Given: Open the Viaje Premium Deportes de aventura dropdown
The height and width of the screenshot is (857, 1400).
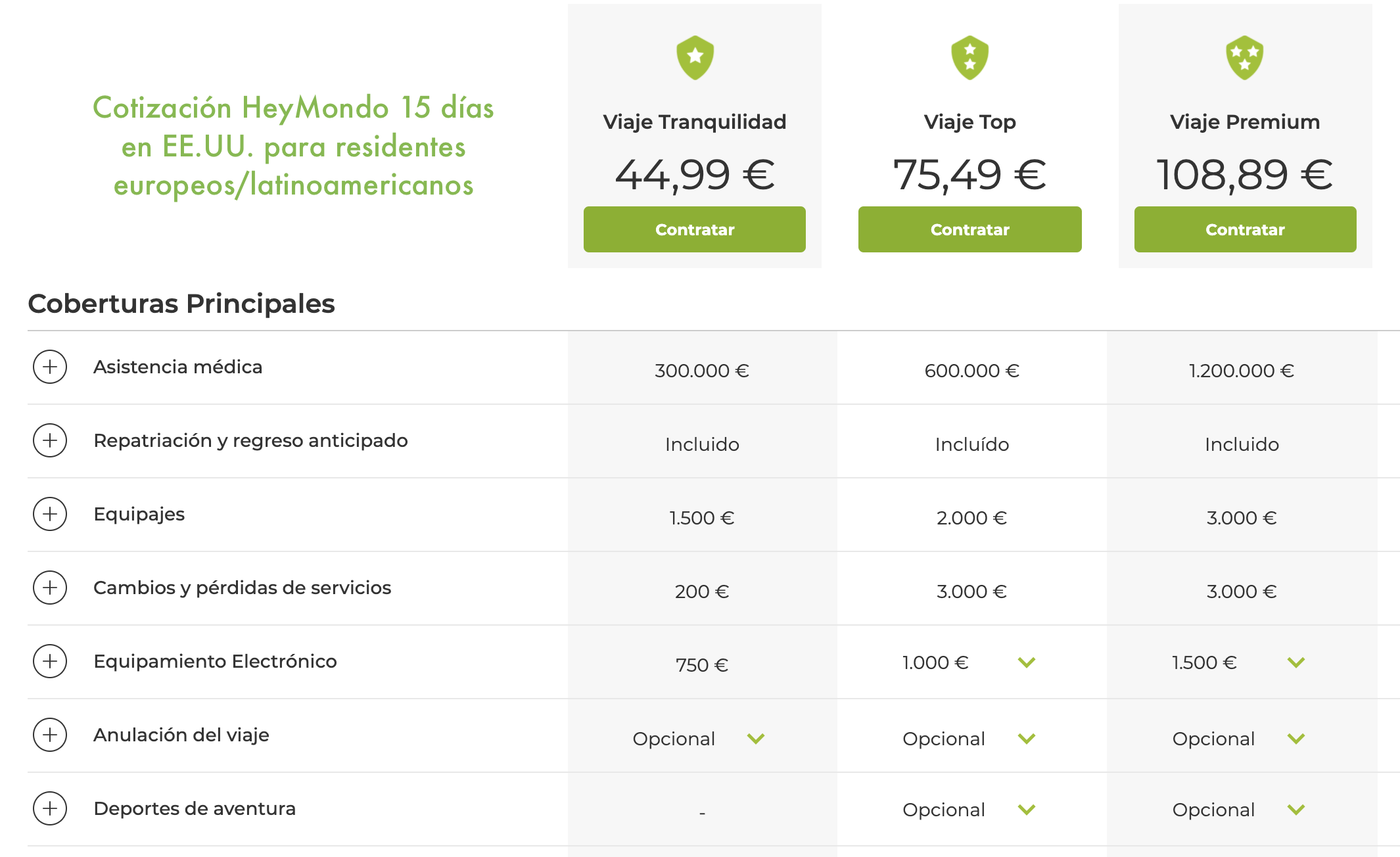Looking at the screenshot, I should [x=1296, y=810].
